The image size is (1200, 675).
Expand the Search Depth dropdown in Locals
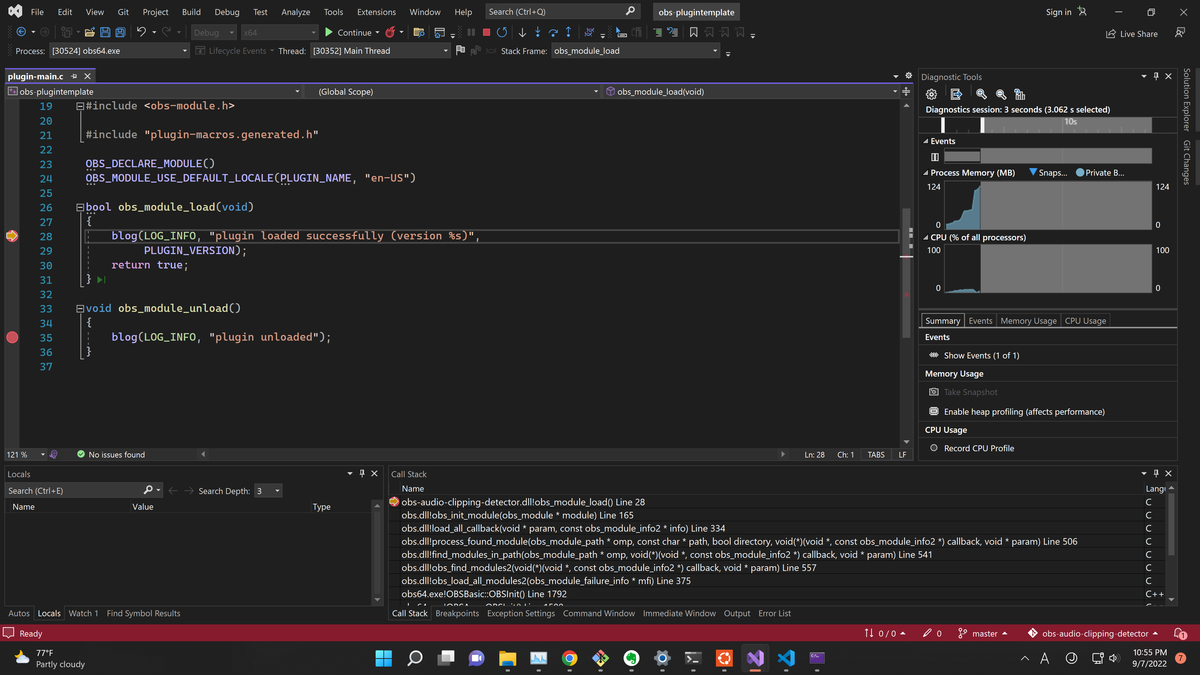[x=277, y=491]
